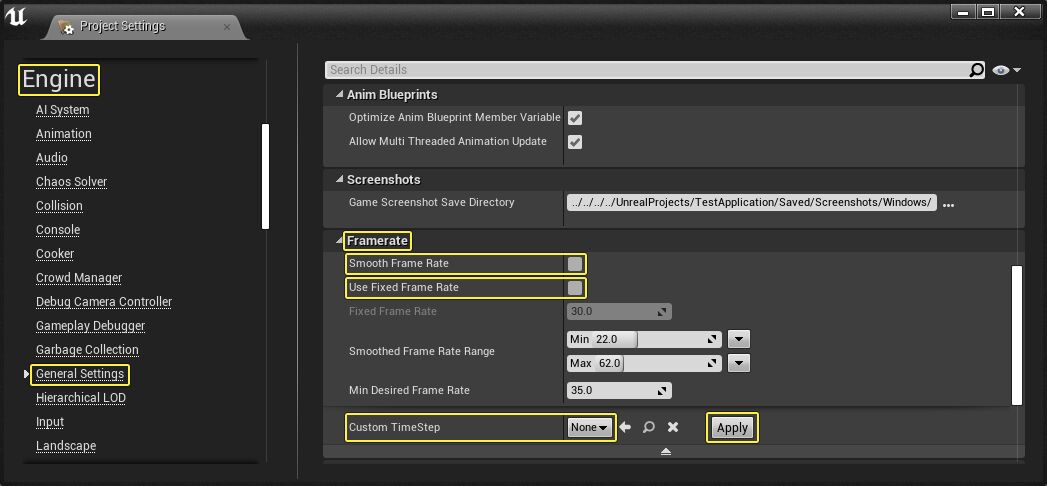The height and width of the screenshot is (486, 1047).
Task: Click the Min Desired Frame Rate 35.0 field
Action: point(619,391)
